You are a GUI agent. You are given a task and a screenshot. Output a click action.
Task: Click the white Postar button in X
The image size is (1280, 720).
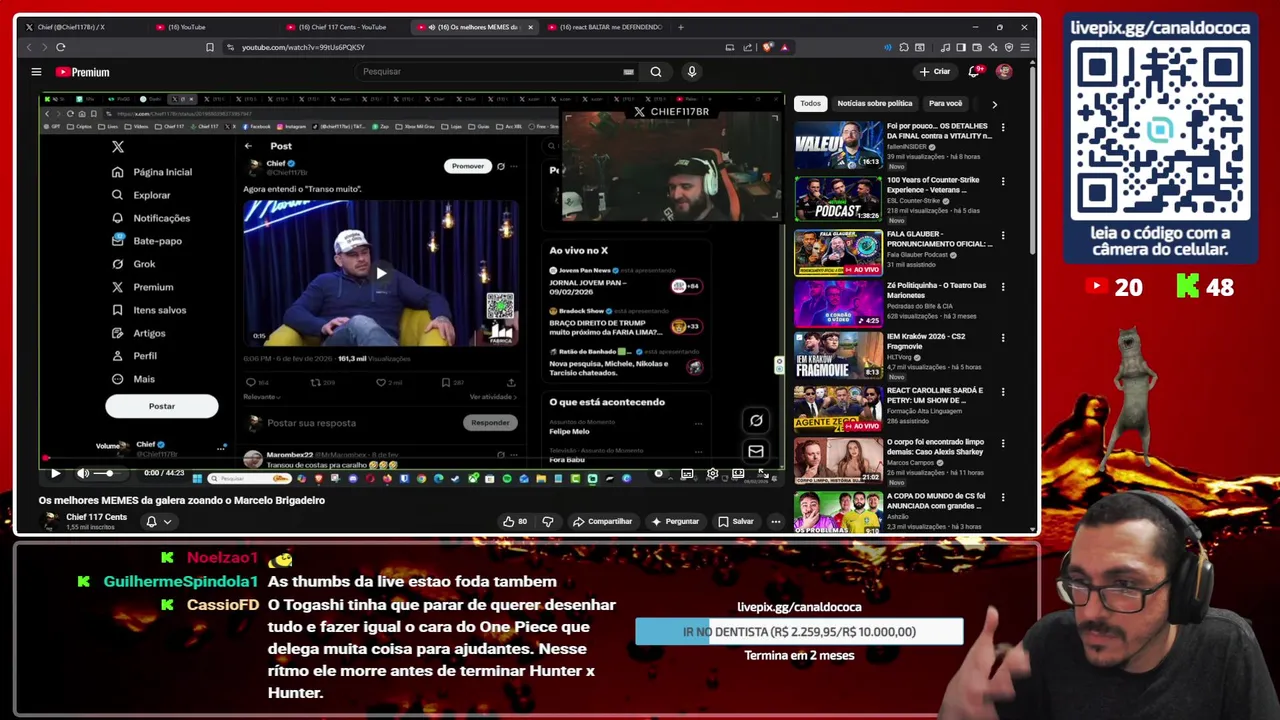162,406
